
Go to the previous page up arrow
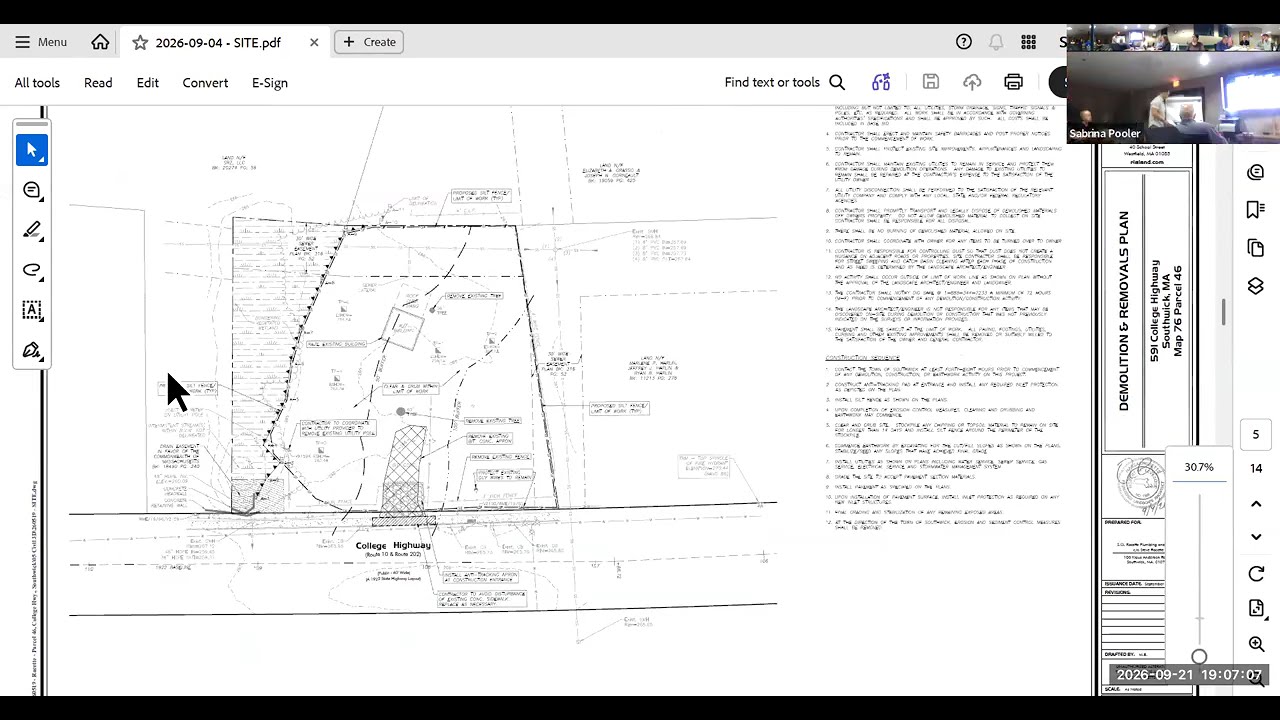pyautogui.click(x=1256, y=504)
